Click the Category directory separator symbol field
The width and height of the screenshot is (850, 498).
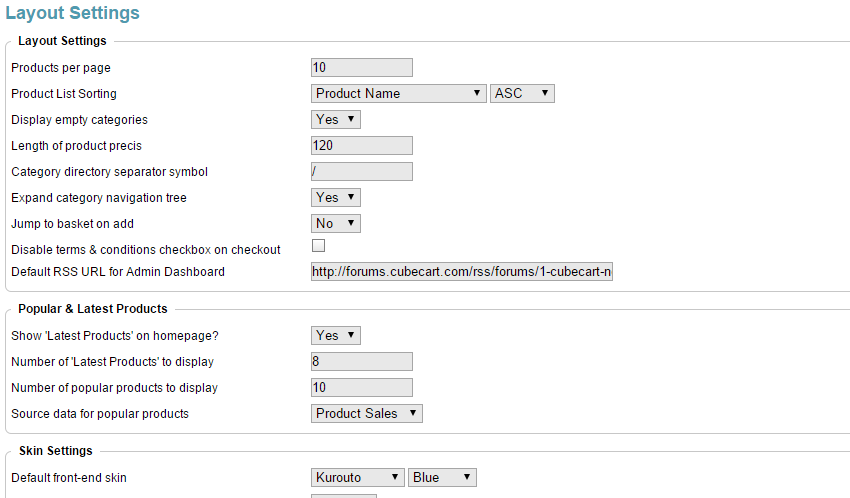[362, 171]
